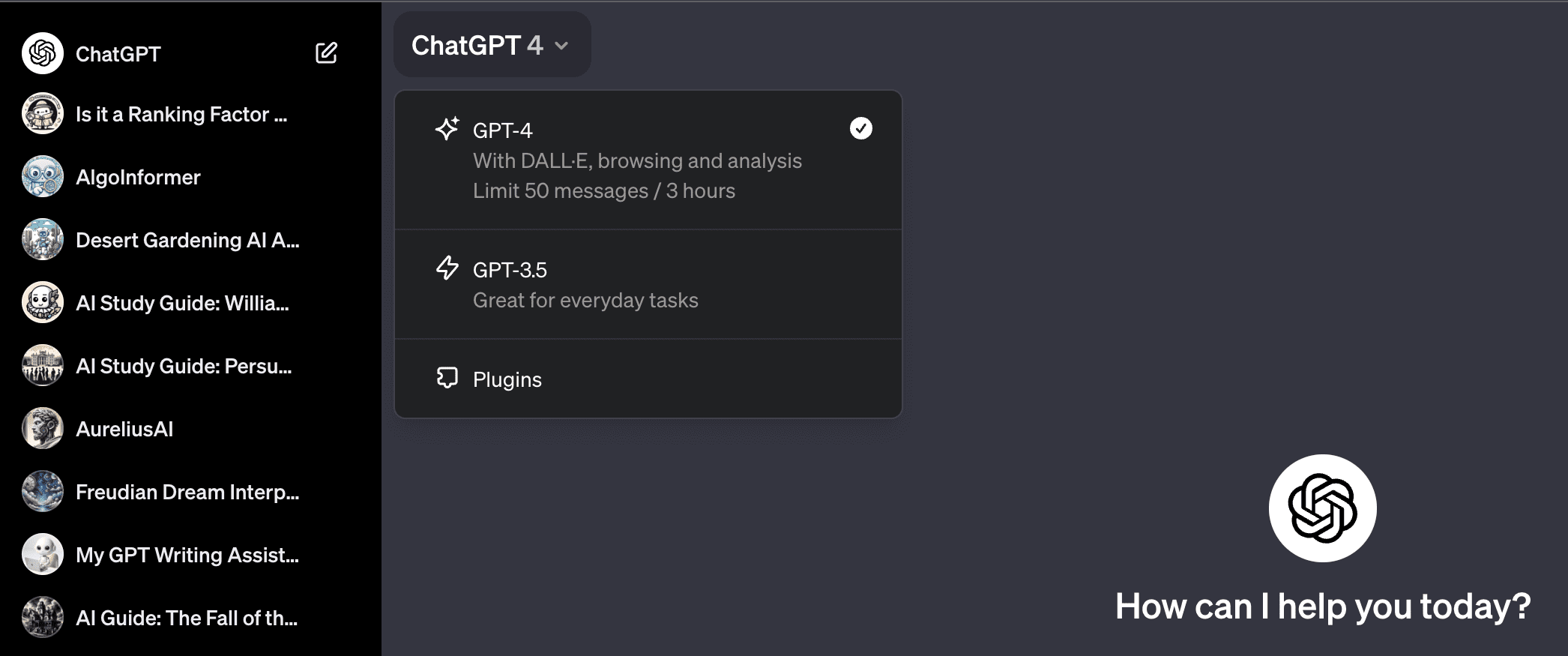Image resolution: width=1568 pixels, height=656 pixels.
Task: Click the My GPT Writing Assist avatar
Action: (43, 555)
